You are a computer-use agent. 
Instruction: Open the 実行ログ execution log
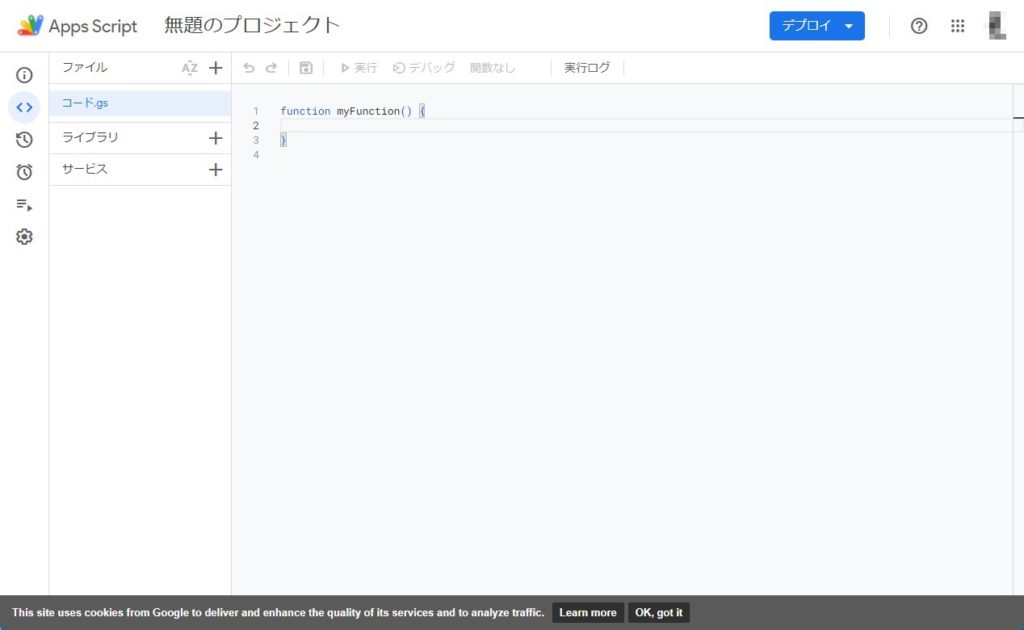(587, 68)
